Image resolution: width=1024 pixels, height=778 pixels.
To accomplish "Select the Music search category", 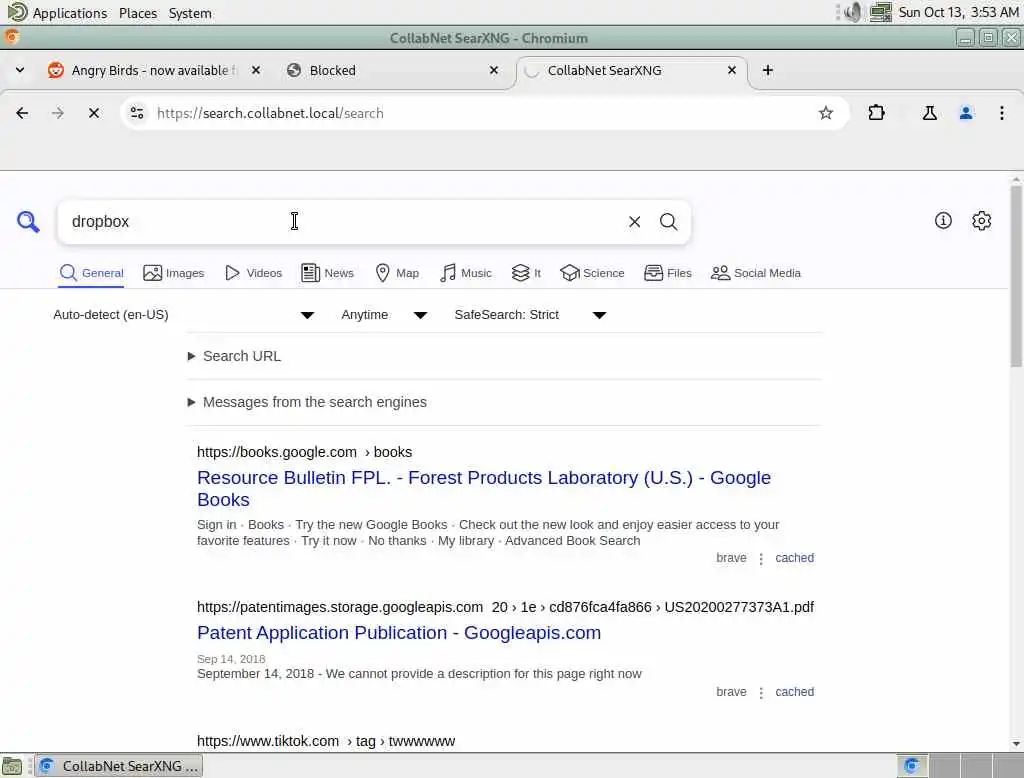I will click(x=466, y=273).
